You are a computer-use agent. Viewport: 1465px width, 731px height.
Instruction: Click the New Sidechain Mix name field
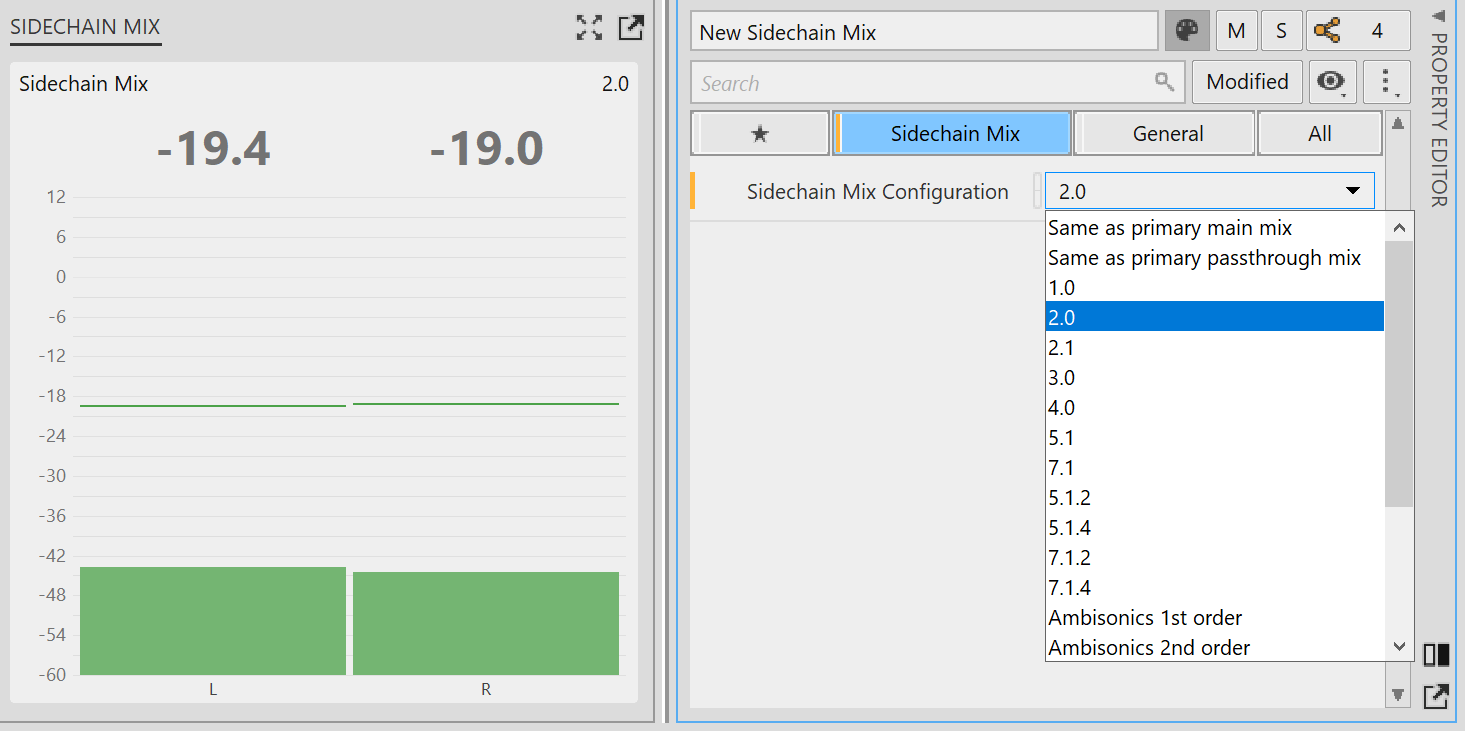click(923, 32)
